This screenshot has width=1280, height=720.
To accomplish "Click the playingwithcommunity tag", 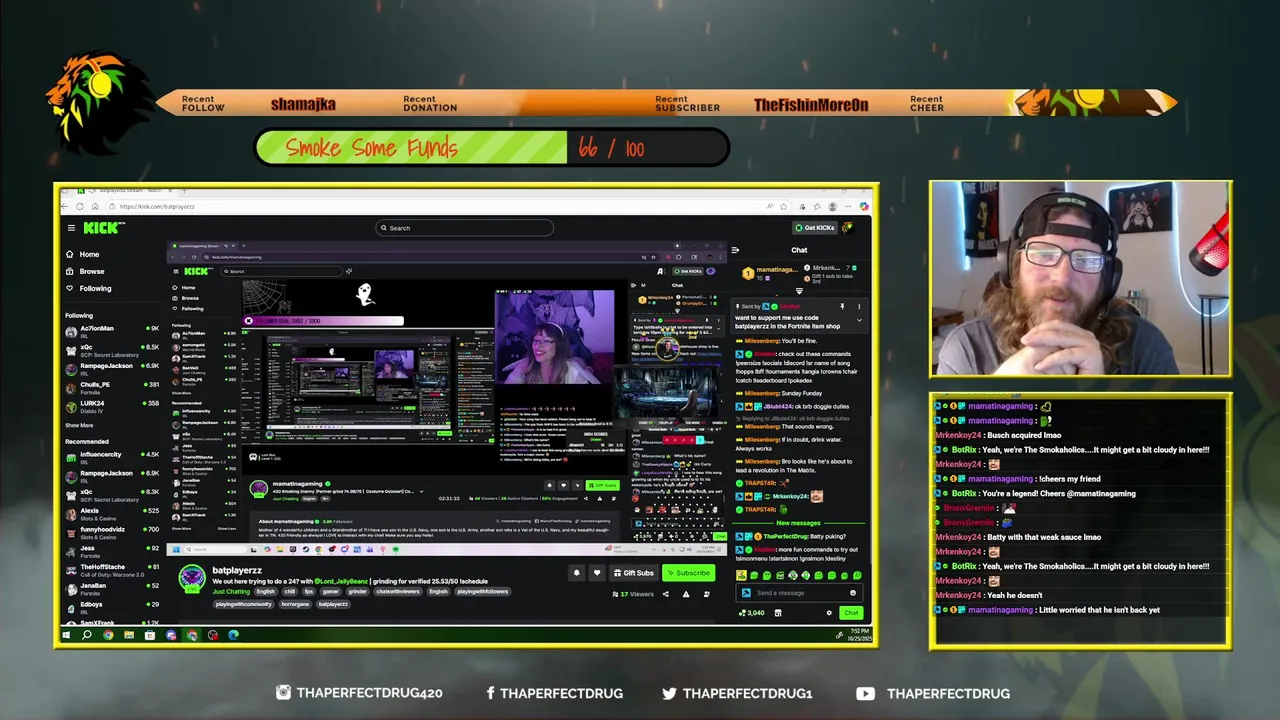I will (x=243, y=604).
